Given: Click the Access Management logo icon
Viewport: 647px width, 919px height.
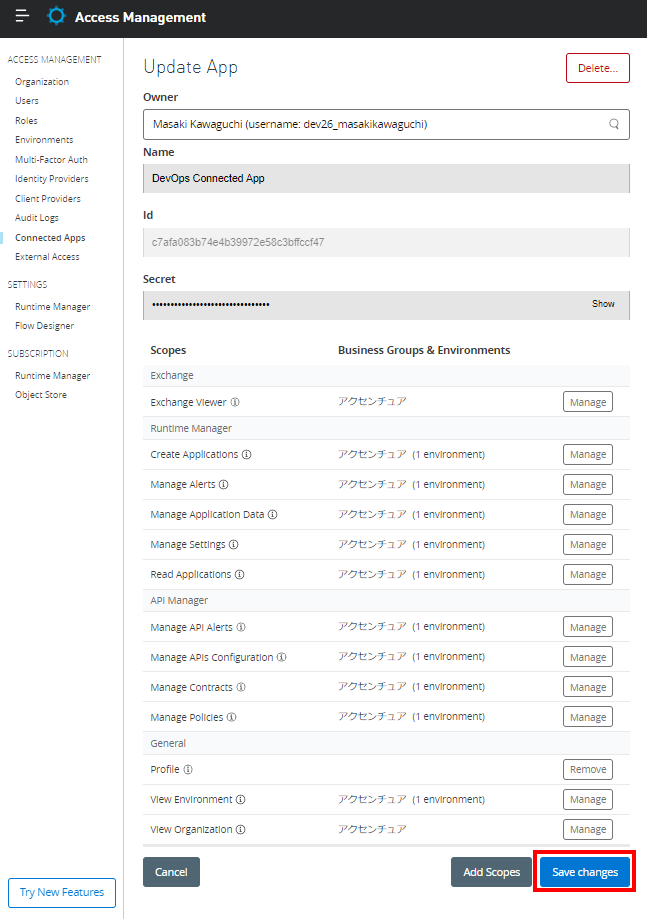Looking at the screenshot, I should pyautogui.click(x=57, y=17).
